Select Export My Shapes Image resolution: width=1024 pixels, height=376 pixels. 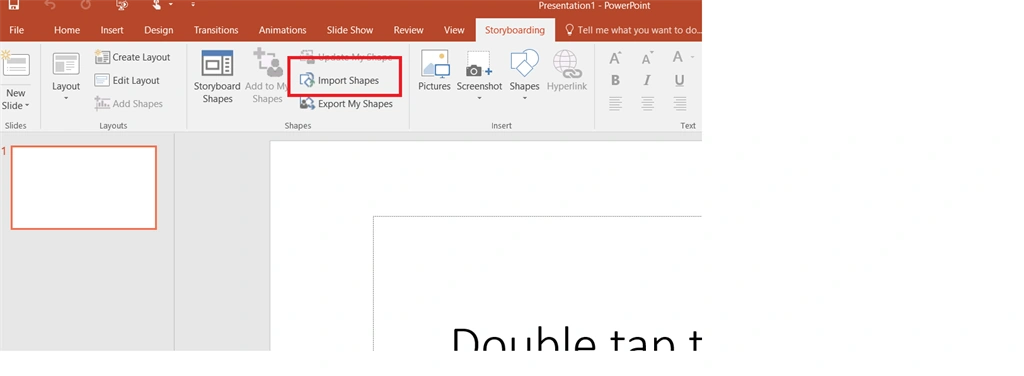coord(346,103)
